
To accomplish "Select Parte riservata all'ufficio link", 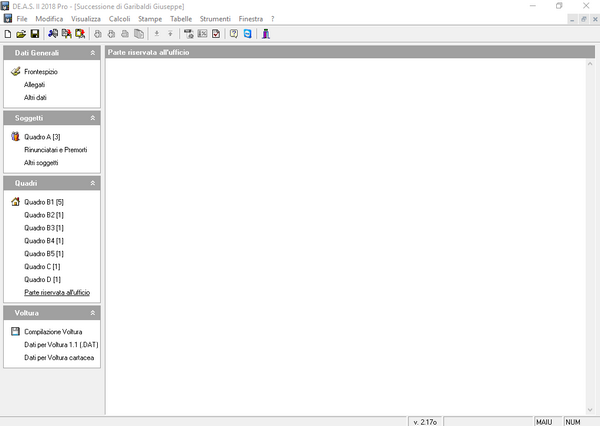I will pyautogui.click(x=57, y=292).
